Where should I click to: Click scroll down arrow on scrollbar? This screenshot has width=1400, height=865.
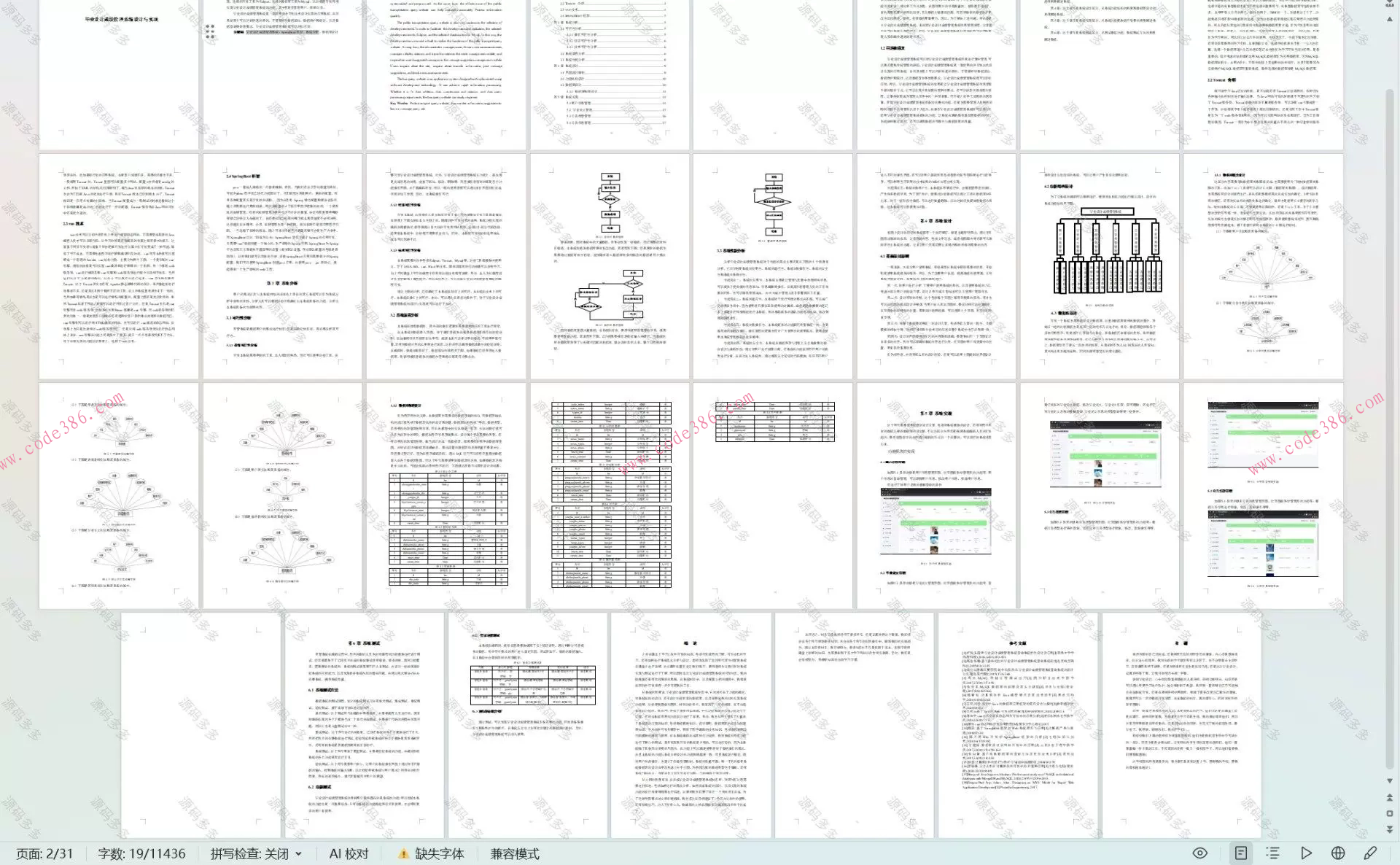point(1389,780)
